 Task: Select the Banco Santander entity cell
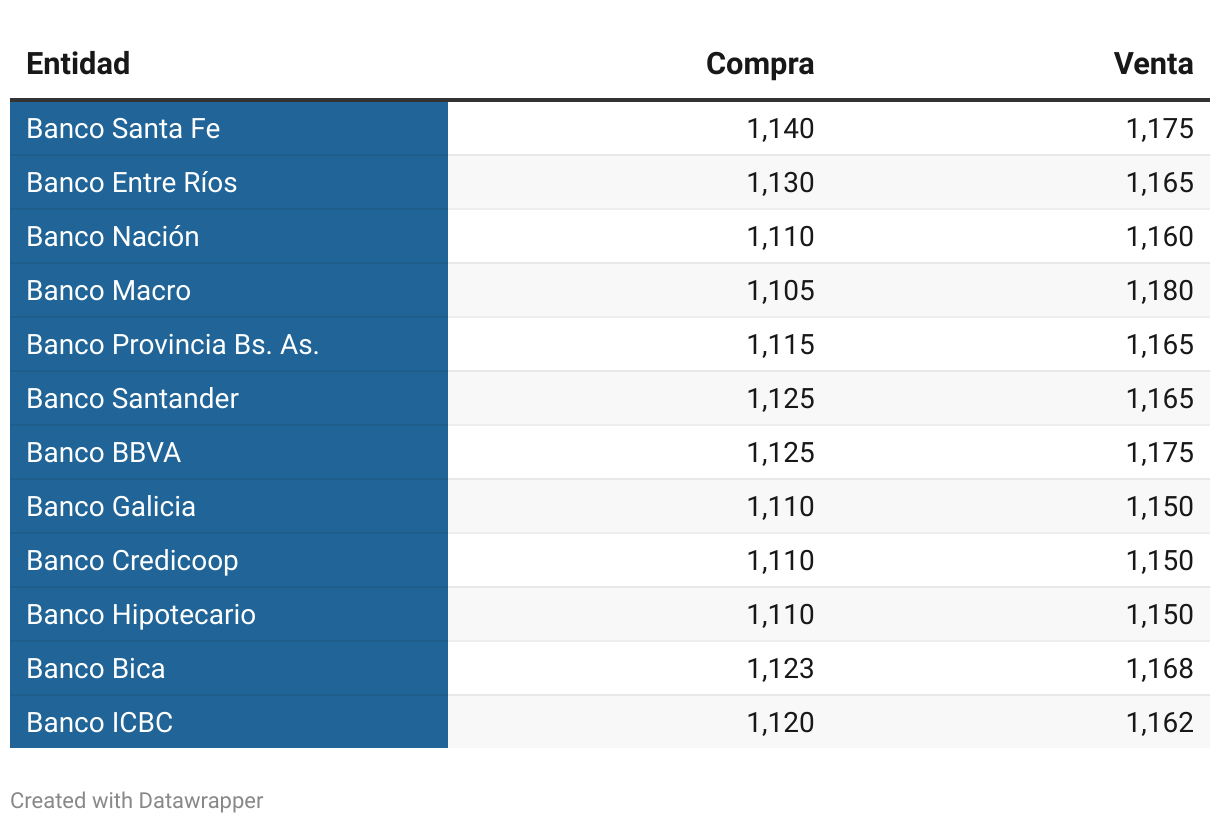tap(133, 399)
